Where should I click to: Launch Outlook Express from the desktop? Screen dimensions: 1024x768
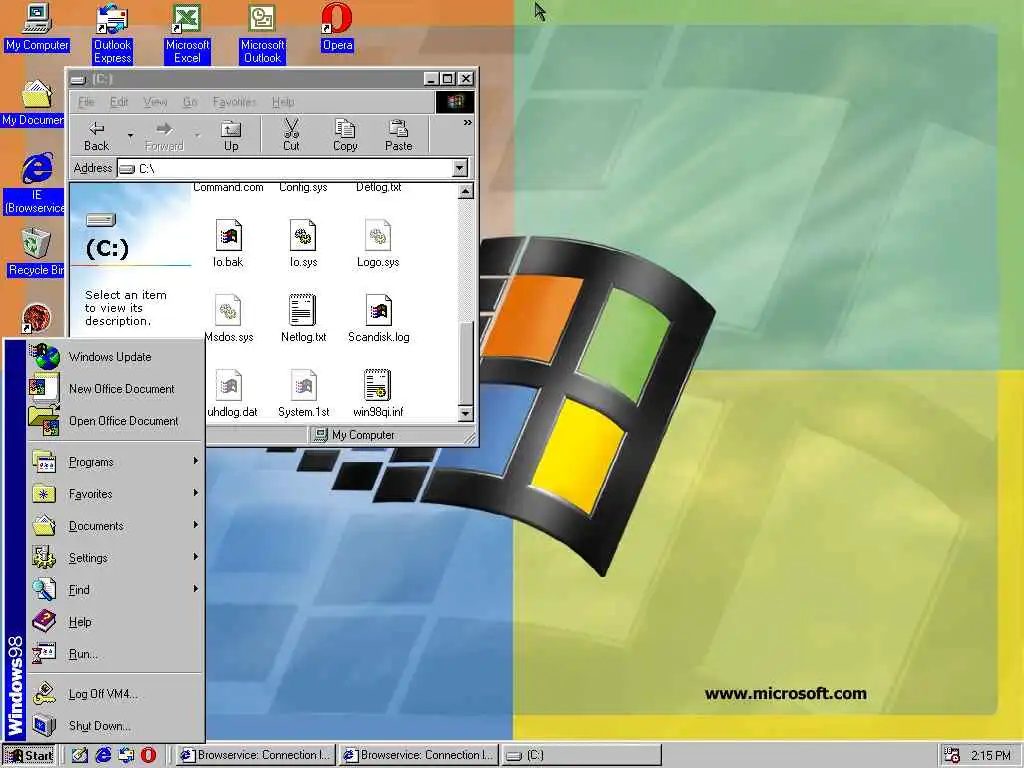click(112, 33)
